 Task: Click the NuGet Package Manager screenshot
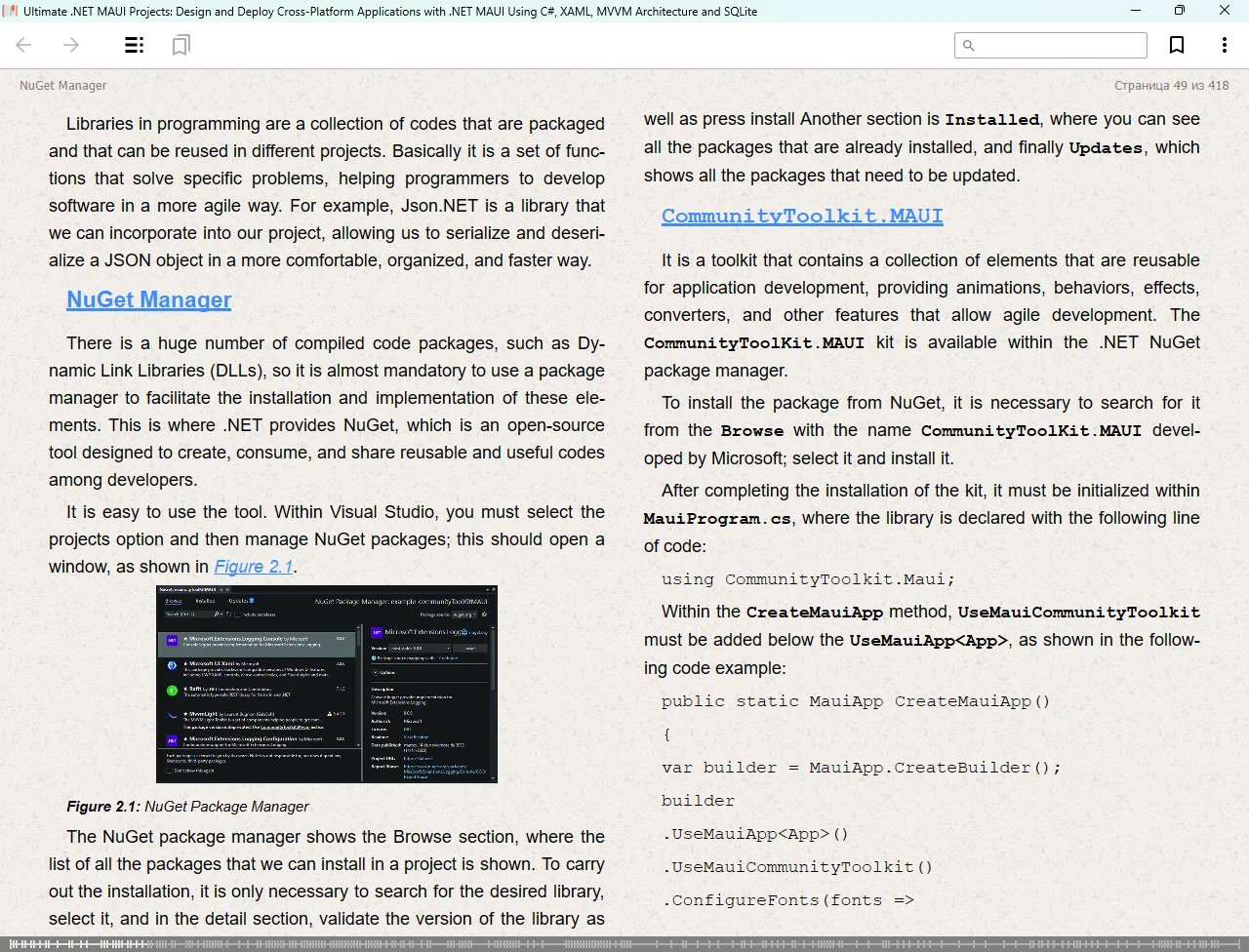click(x=326, y=684)
